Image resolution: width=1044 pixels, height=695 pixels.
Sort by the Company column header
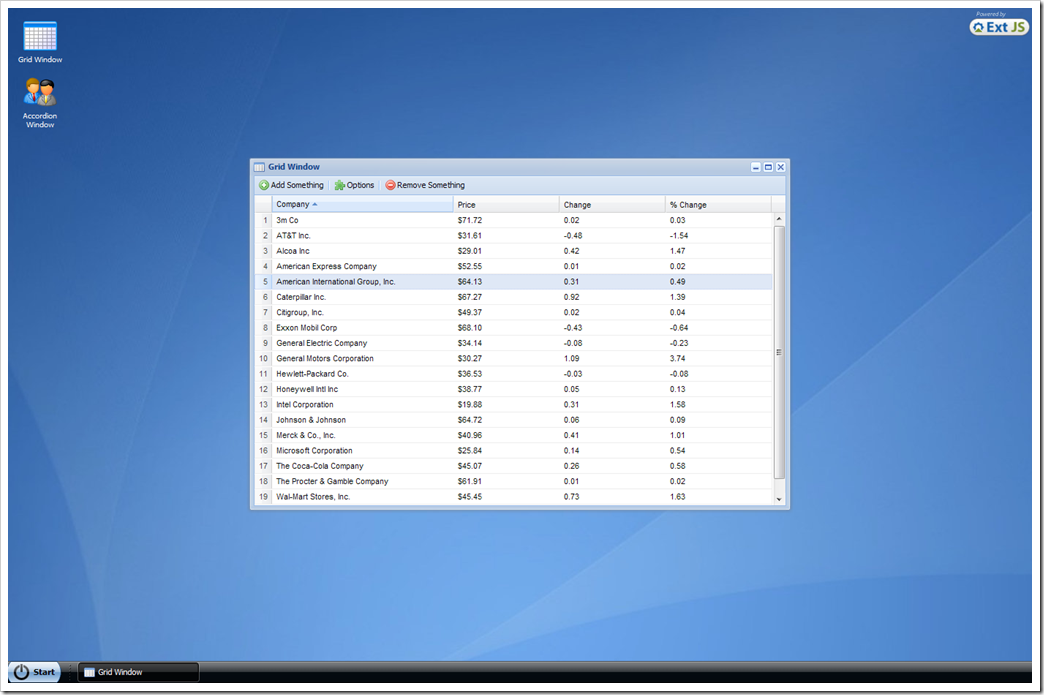(x=362, y=204)
